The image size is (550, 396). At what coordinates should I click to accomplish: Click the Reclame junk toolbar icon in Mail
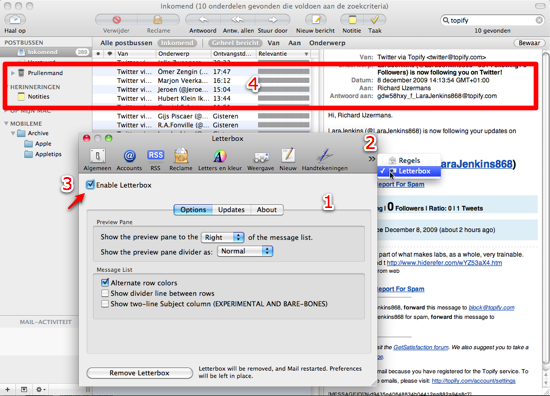tap(158, 20)
